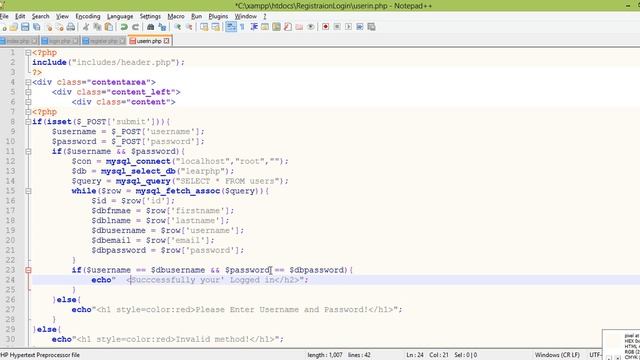Start macro recording with red dot
The image size is (640, 360).
(325, 27)
